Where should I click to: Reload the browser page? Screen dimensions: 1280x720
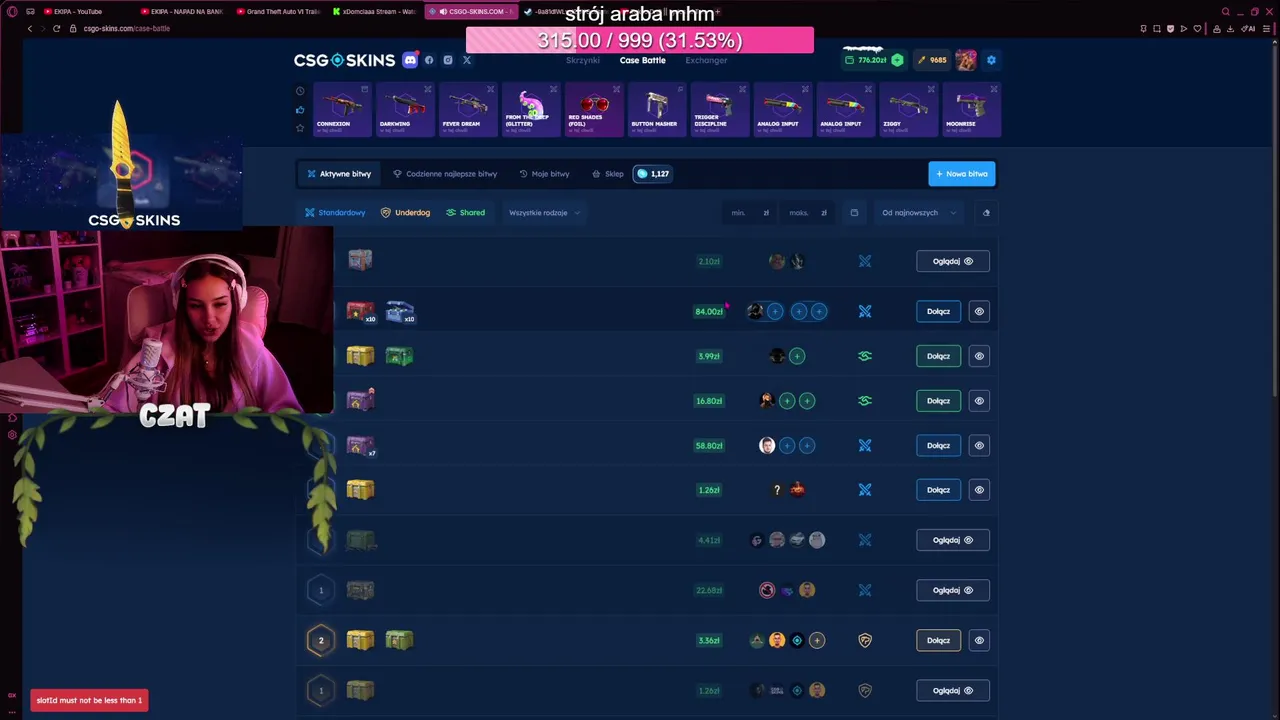click(56, 28)
